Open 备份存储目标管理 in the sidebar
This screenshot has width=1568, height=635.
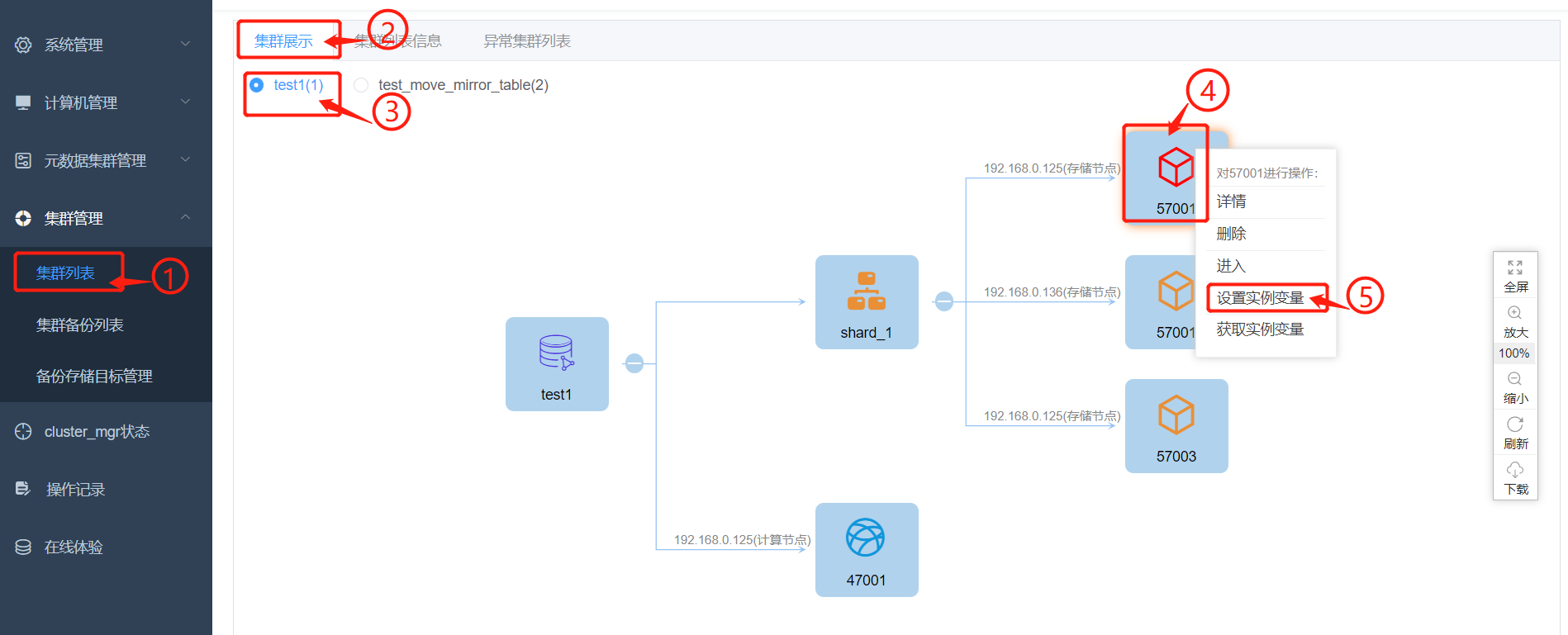94,377
